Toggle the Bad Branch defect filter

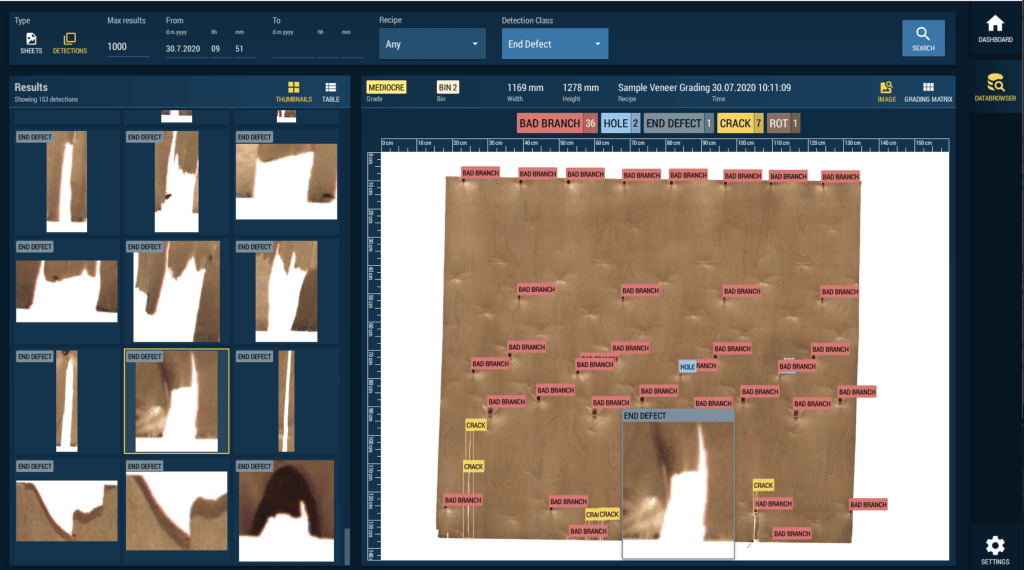pyautogui.click(x=557, y=123)
